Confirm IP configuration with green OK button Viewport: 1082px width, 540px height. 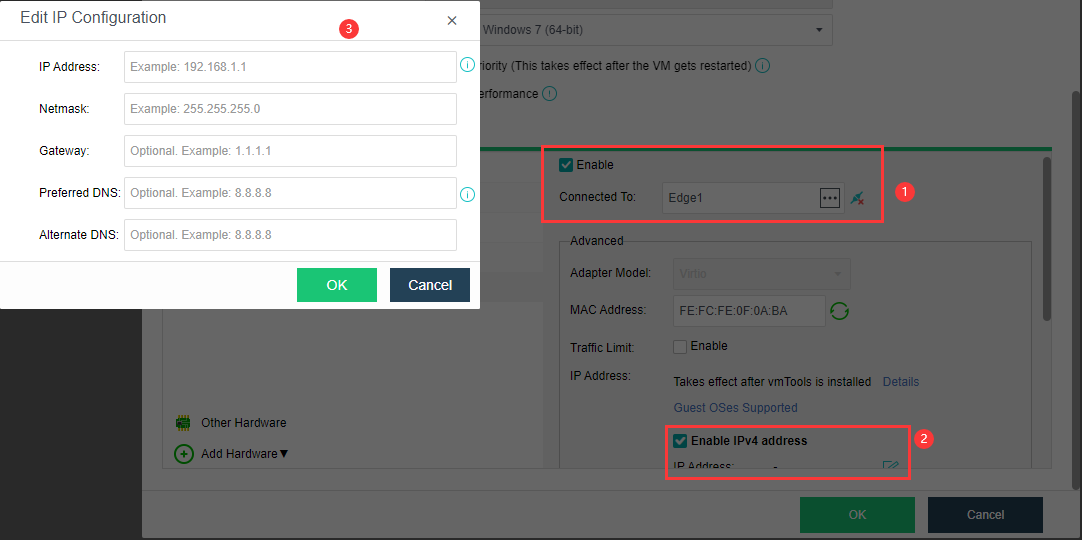(x=337, y=285)
